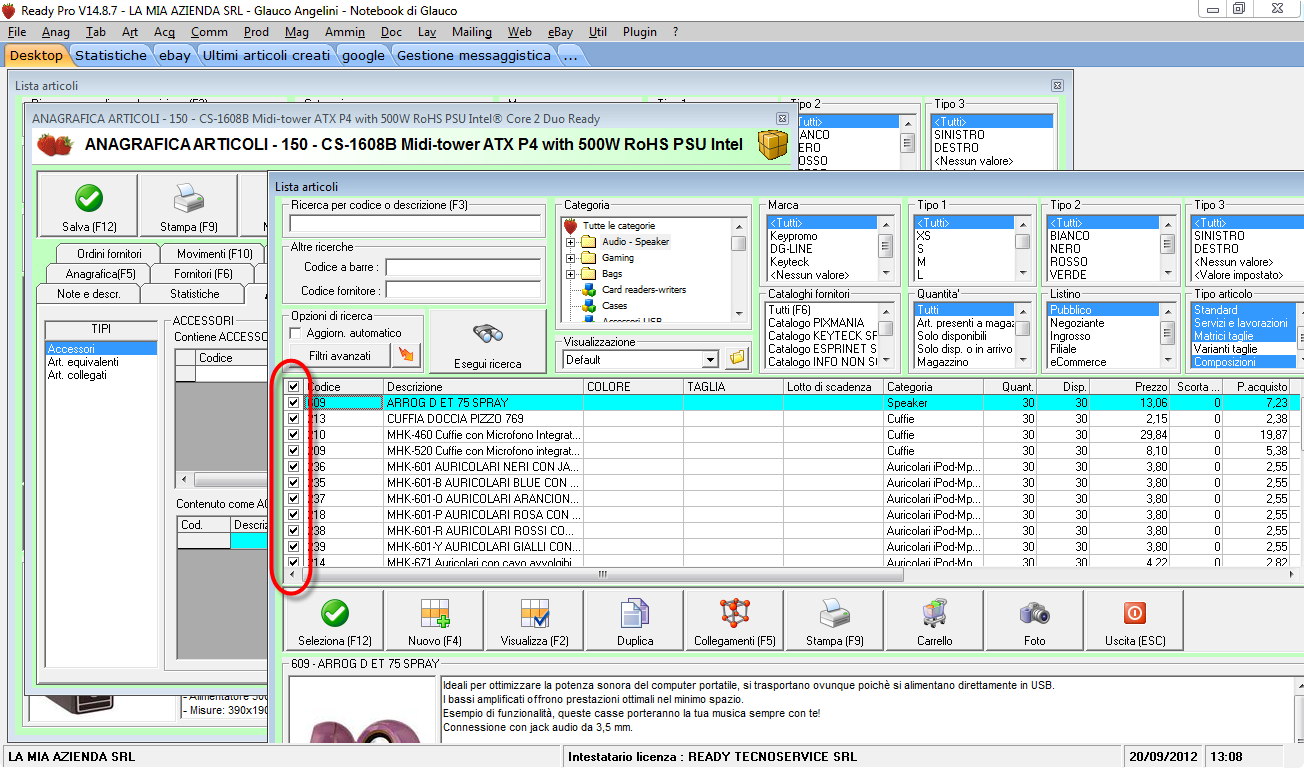Switch to the Ultimi articoli creati tab
Viewport: 1304px width, 768px height.
266,56
